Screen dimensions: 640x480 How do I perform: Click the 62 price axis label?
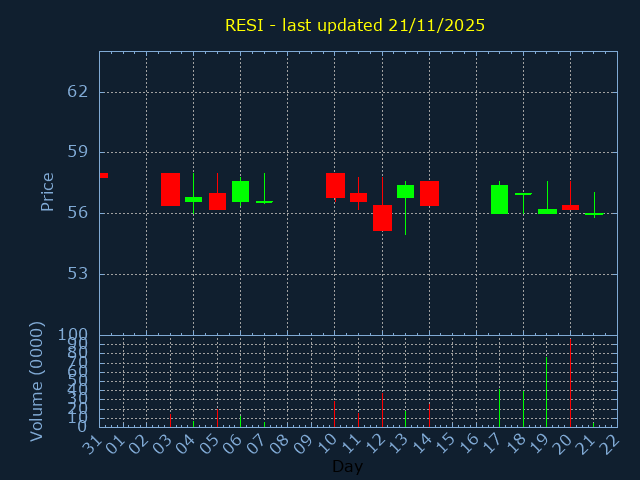77,92
